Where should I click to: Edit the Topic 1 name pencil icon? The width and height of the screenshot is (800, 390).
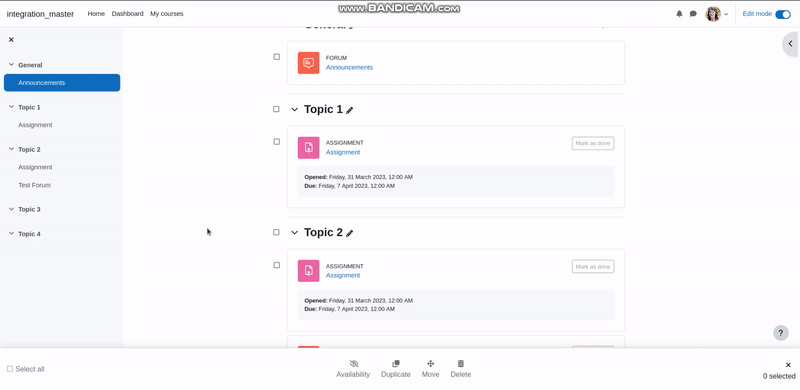(x=349, y=110)
